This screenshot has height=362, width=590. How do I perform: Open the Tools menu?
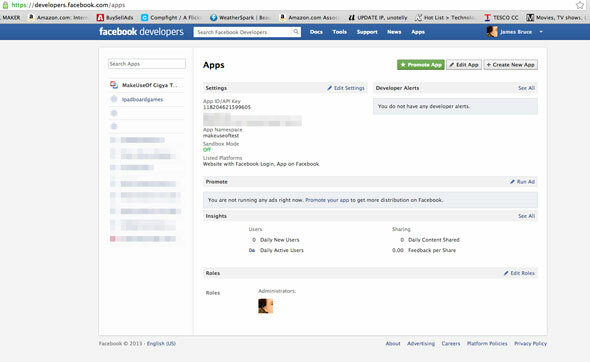[x=339, y=32]
